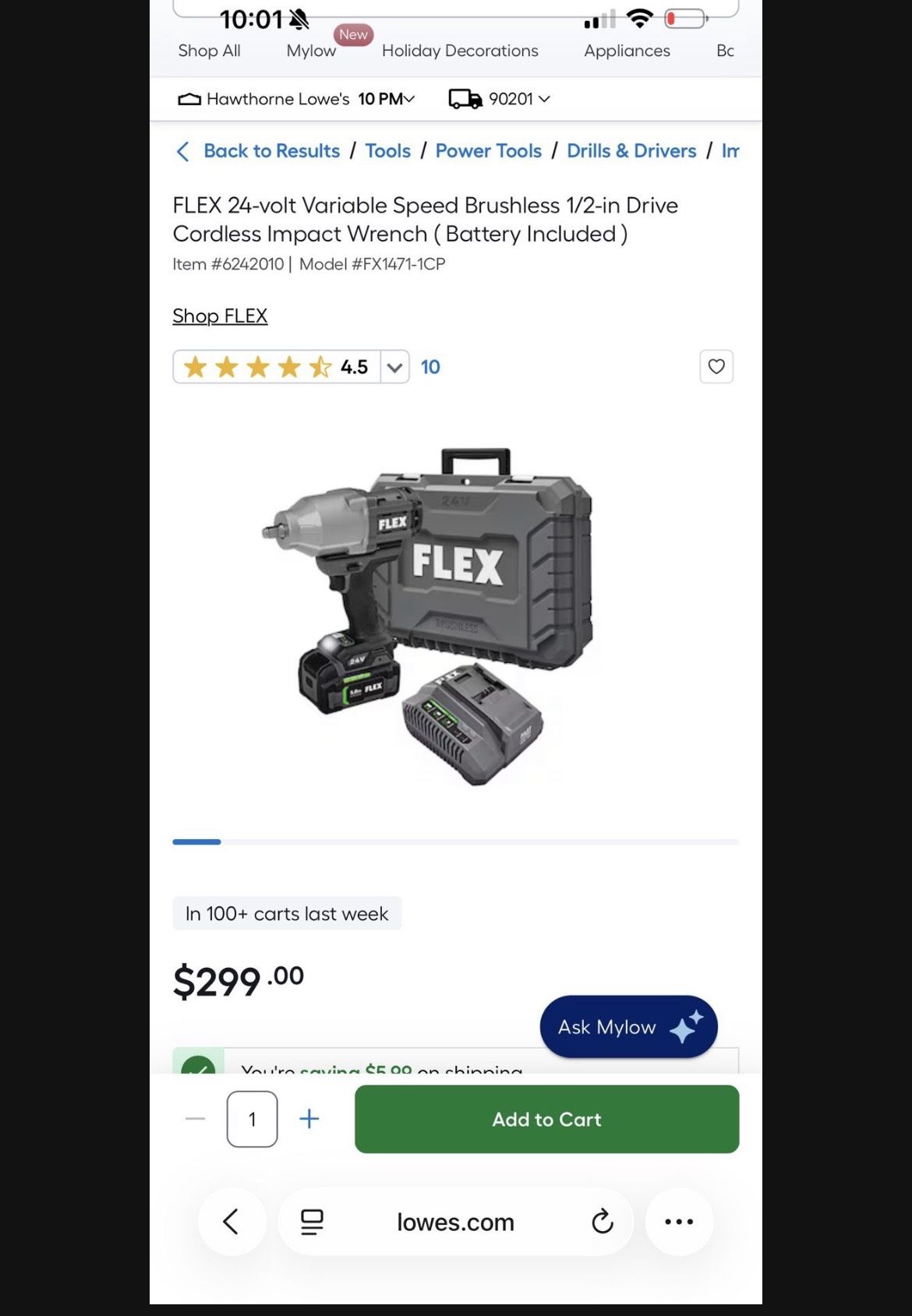912x1316 pixels.
Task: Go to the Appliances tab
Action: point(627,51)
